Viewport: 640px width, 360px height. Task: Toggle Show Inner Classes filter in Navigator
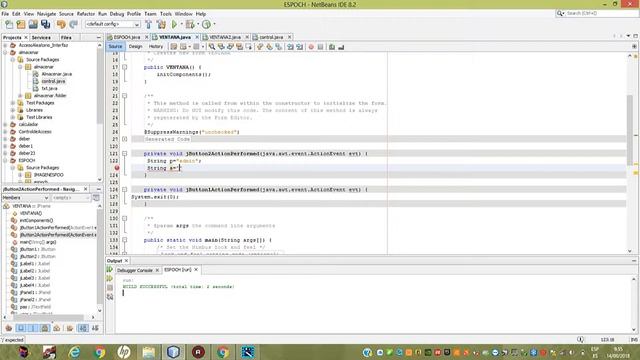(57, 328)
